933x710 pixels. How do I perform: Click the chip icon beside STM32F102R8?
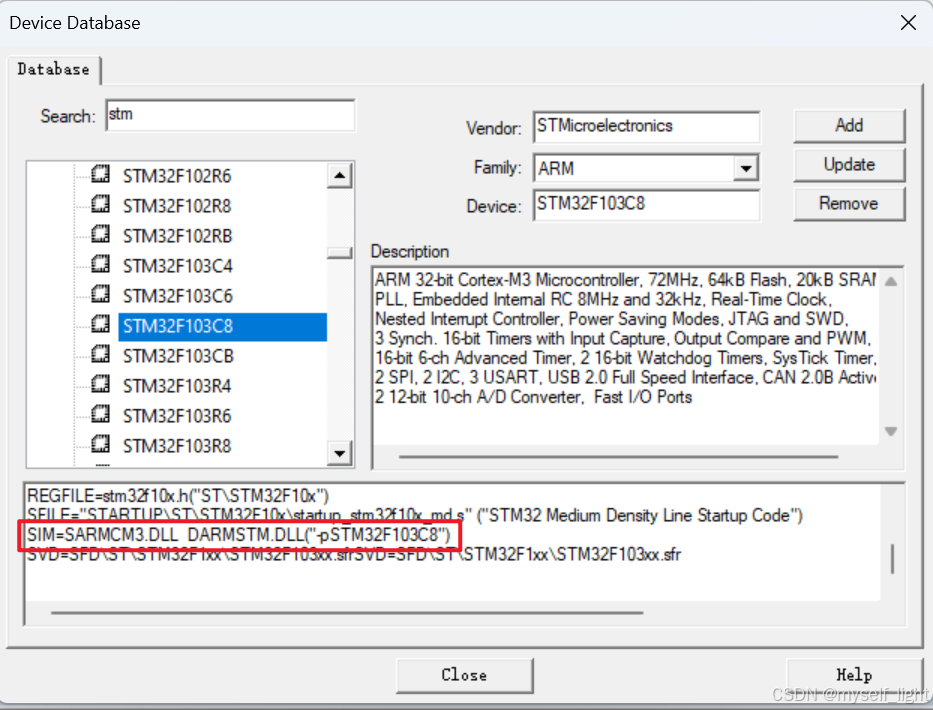(101, 204)
